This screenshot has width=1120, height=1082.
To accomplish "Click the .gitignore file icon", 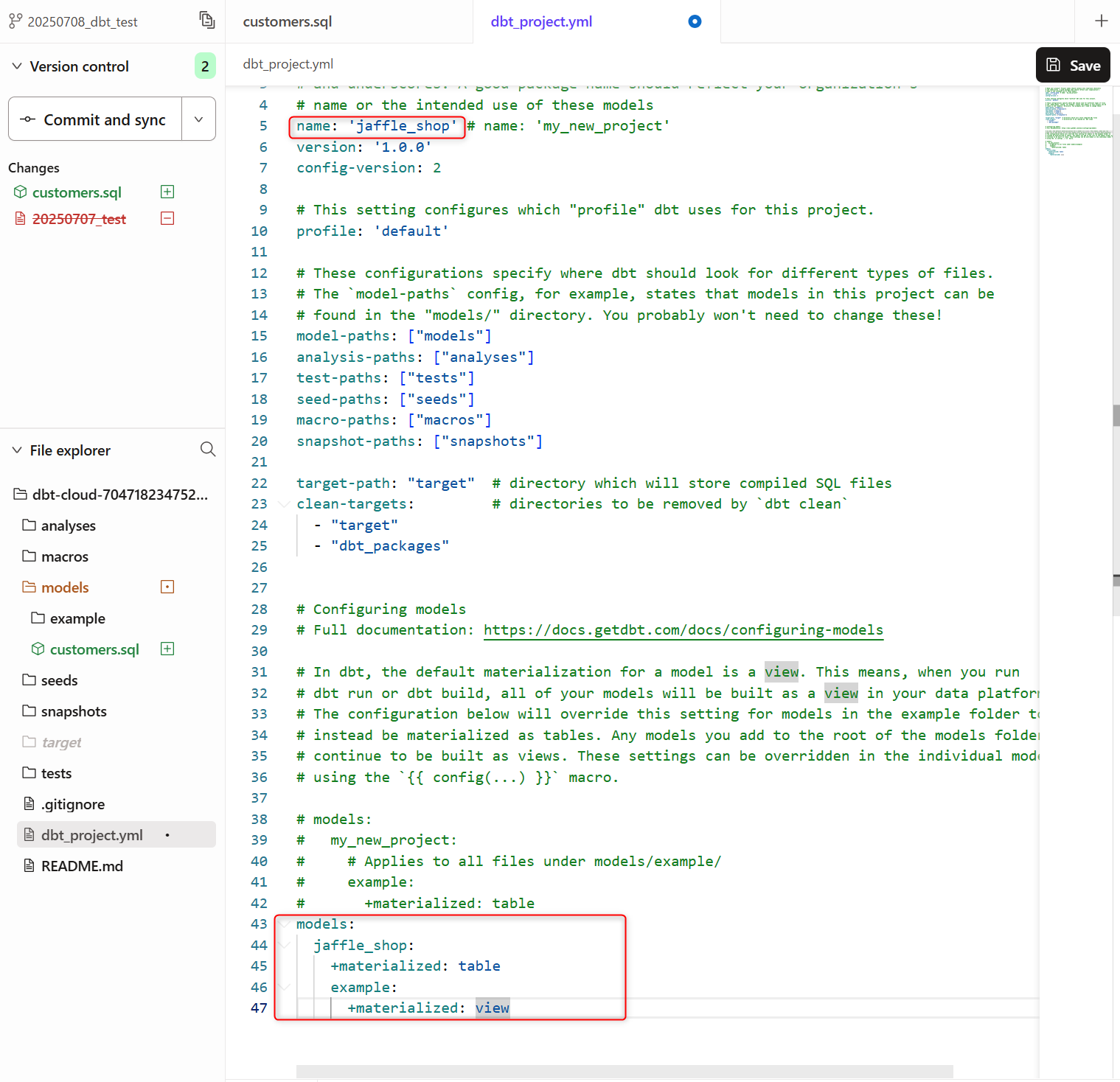I will pyautogui.click(x=29, y=803).
